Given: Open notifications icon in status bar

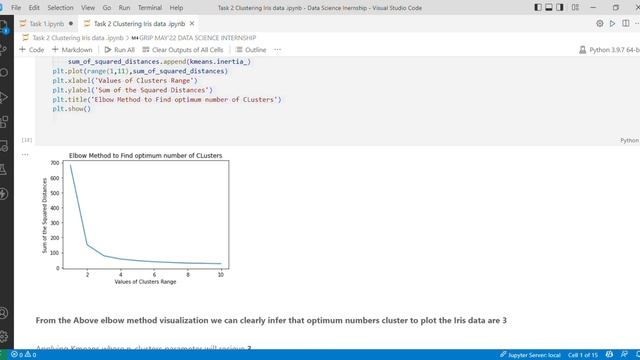Looking at the screenshot, I should (x=638, y=354).
